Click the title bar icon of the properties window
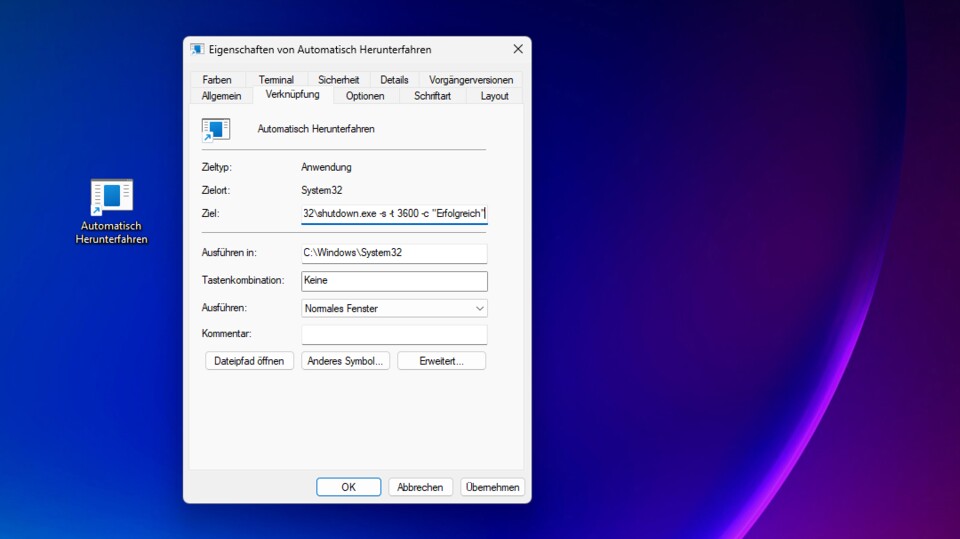The height and width of the screenshot is (539, 960). (x=198, y=49)
